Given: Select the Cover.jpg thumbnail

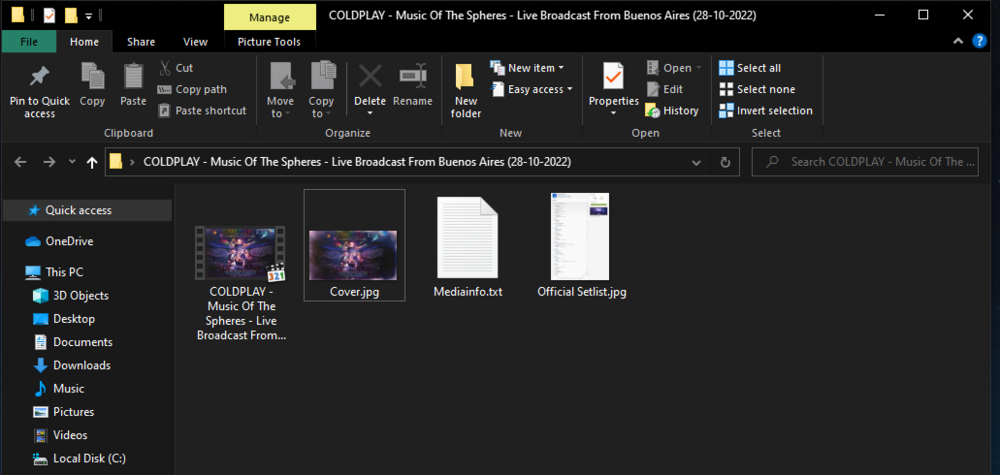Looking at the screenshot, I should point(354,255).
